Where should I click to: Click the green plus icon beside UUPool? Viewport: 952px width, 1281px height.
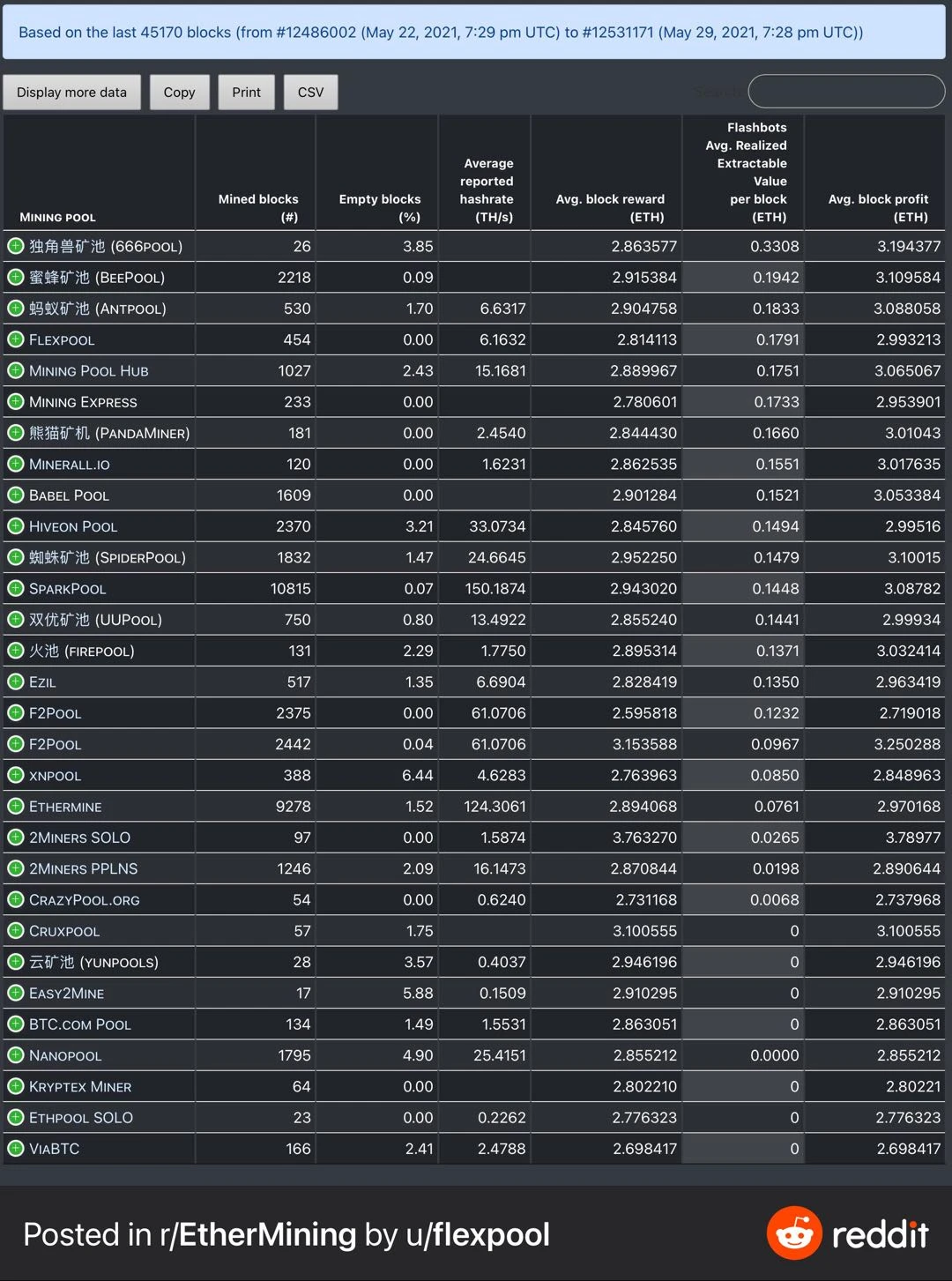[16, 619]
